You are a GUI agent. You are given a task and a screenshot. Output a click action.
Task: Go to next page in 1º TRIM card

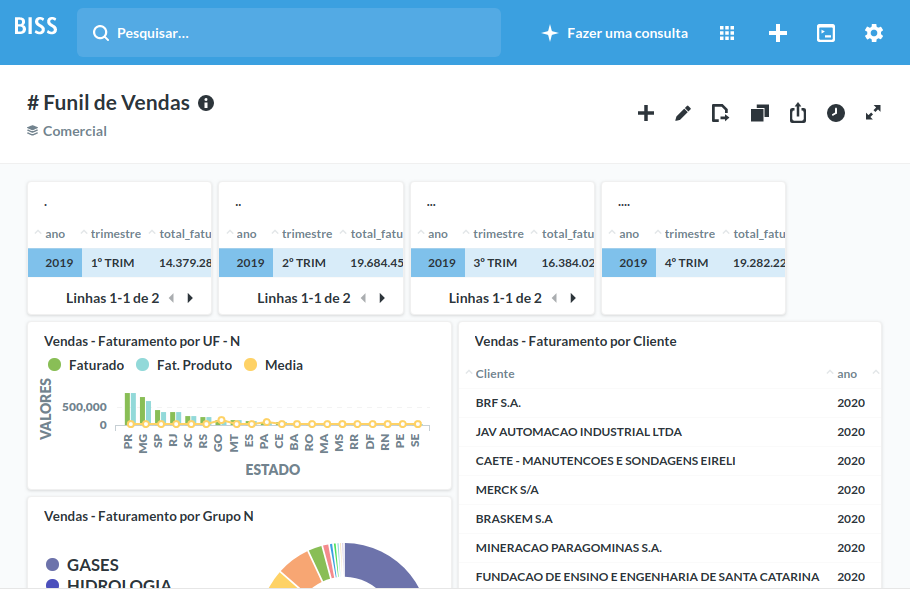190,298
